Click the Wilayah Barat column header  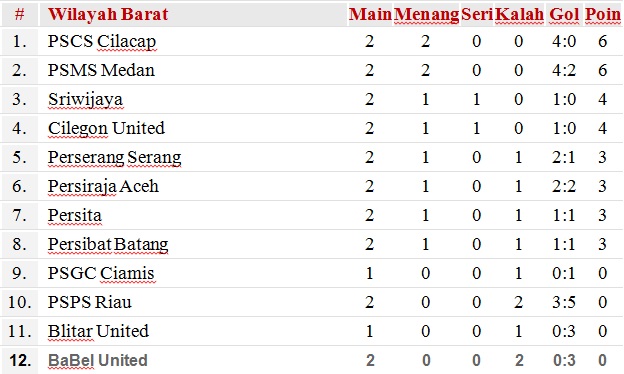pyautogui.click(x=108, y=14)
